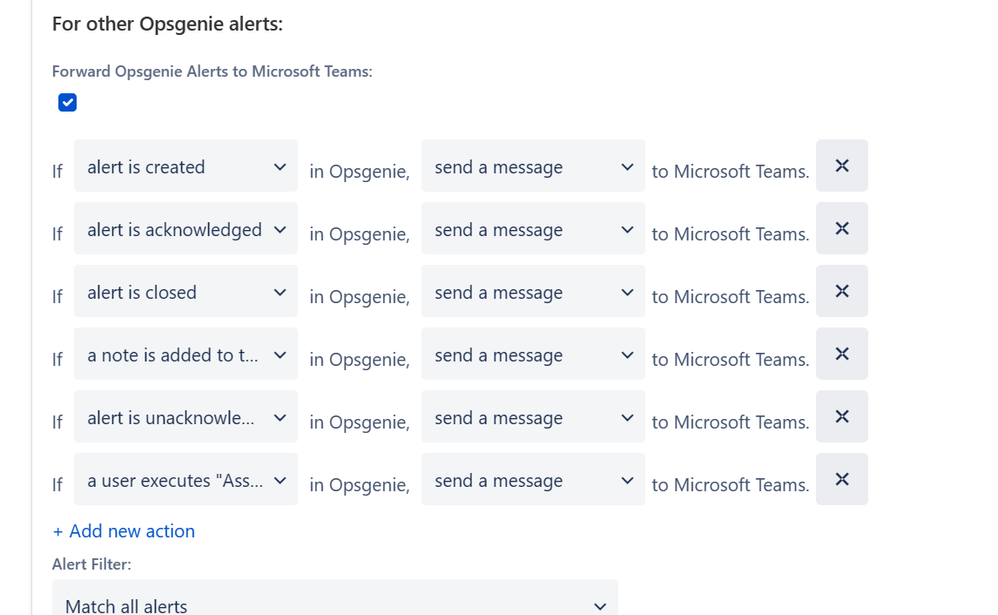
Task: Click the 'Forward Opsgenie Alerts to Microsoft Teams:' label
Action: tap(212, 71)
